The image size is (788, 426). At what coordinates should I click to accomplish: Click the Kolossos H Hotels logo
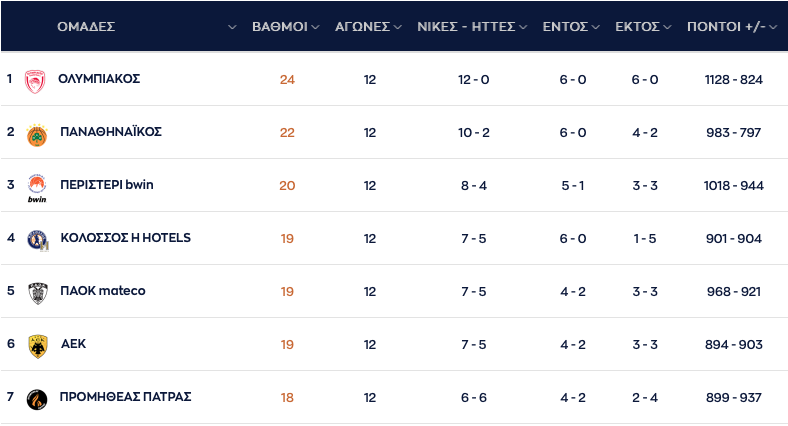(37, 239)
